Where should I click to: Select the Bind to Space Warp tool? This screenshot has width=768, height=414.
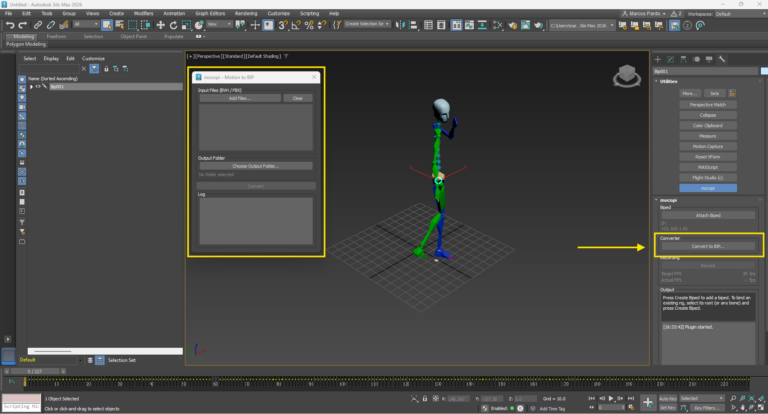pyautogui.click(x=63, y=25)
